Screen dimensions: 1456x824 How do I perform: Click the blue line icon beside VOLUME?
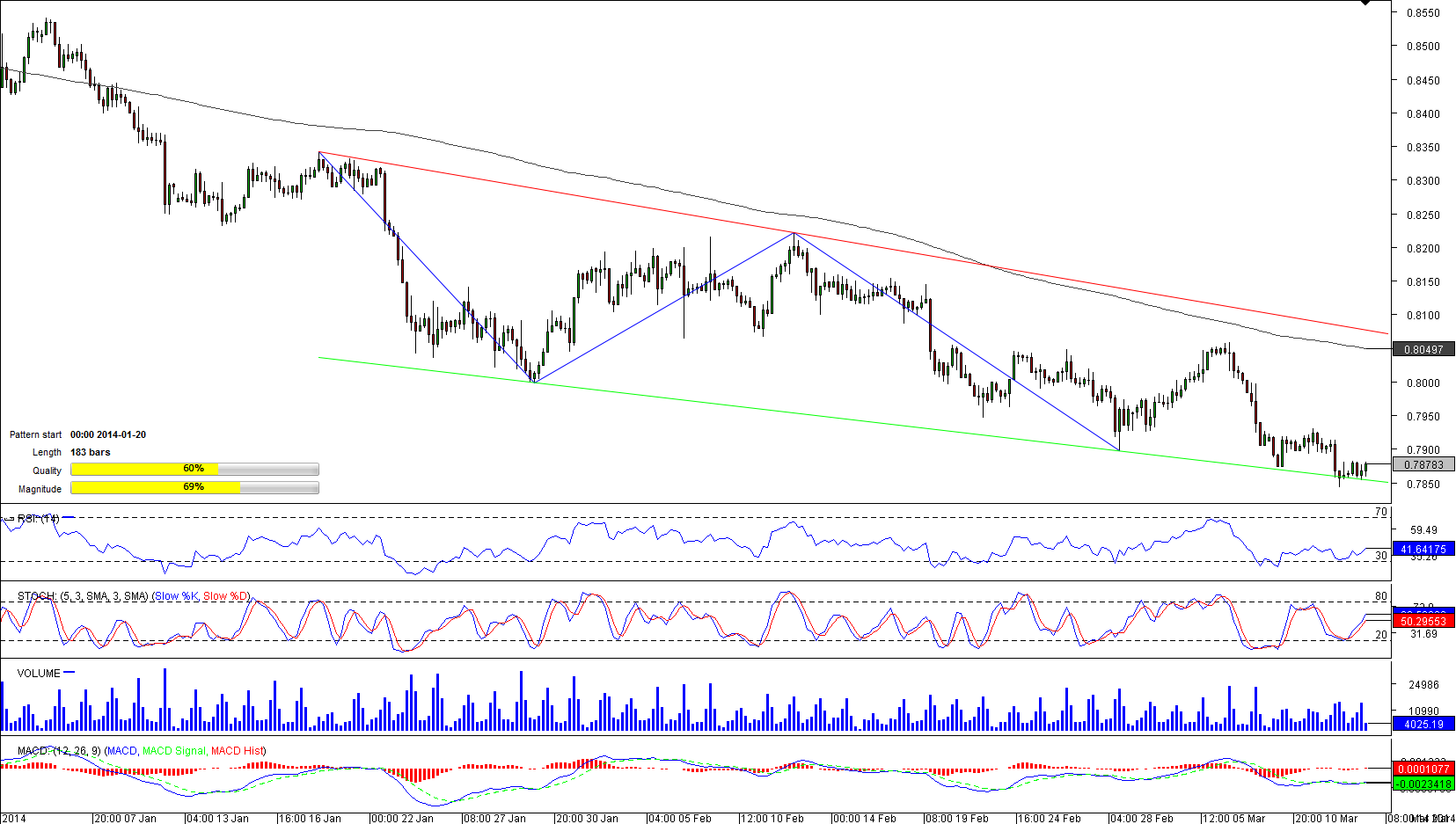tap(70, 673)
